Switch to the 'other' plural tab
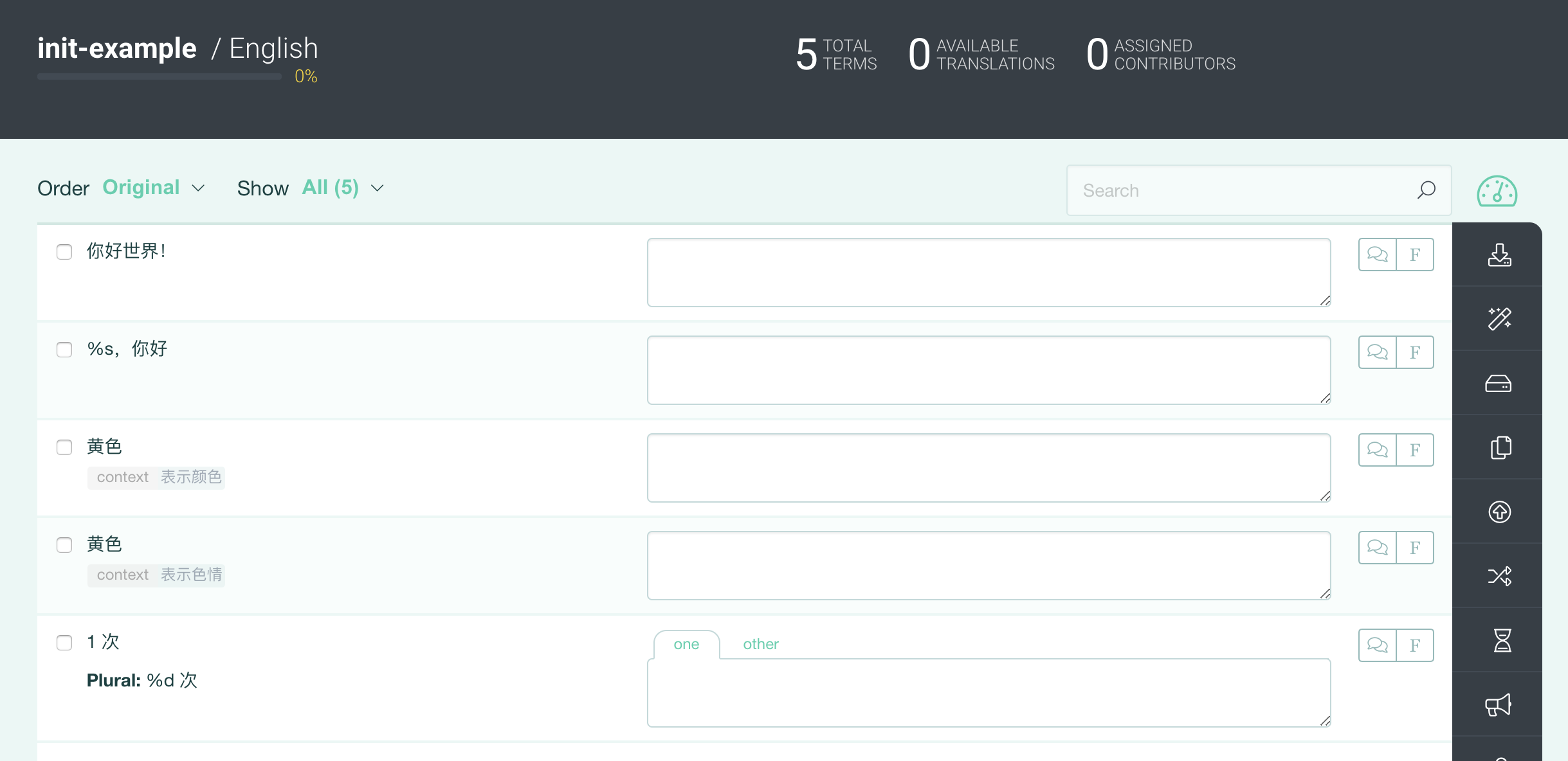This screenshot has height=761, width=1568. click(760, 644)
